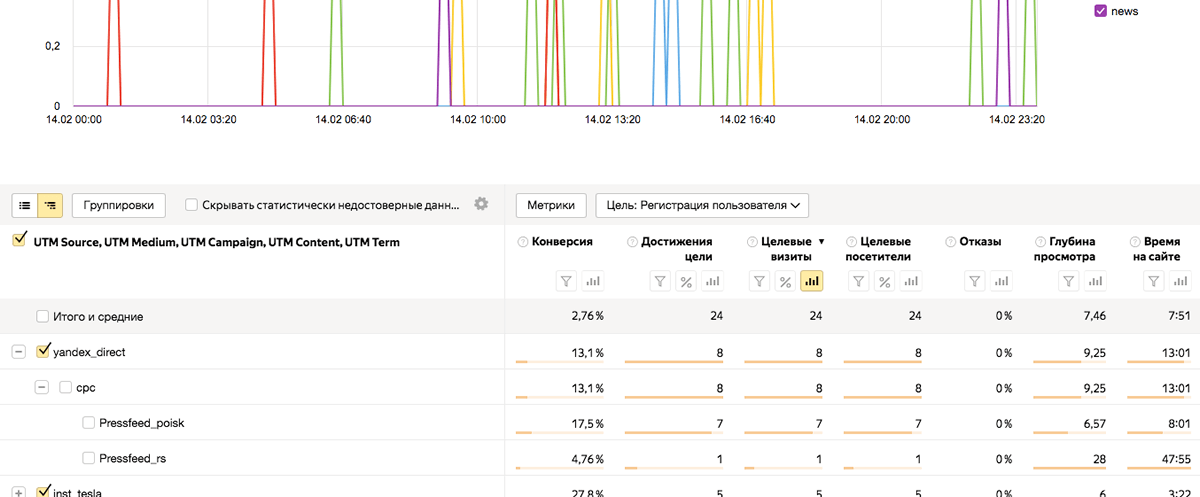Screen dimensions: 1200x497
Task: Switch to tree view mode
Action: tap(50, 205)
